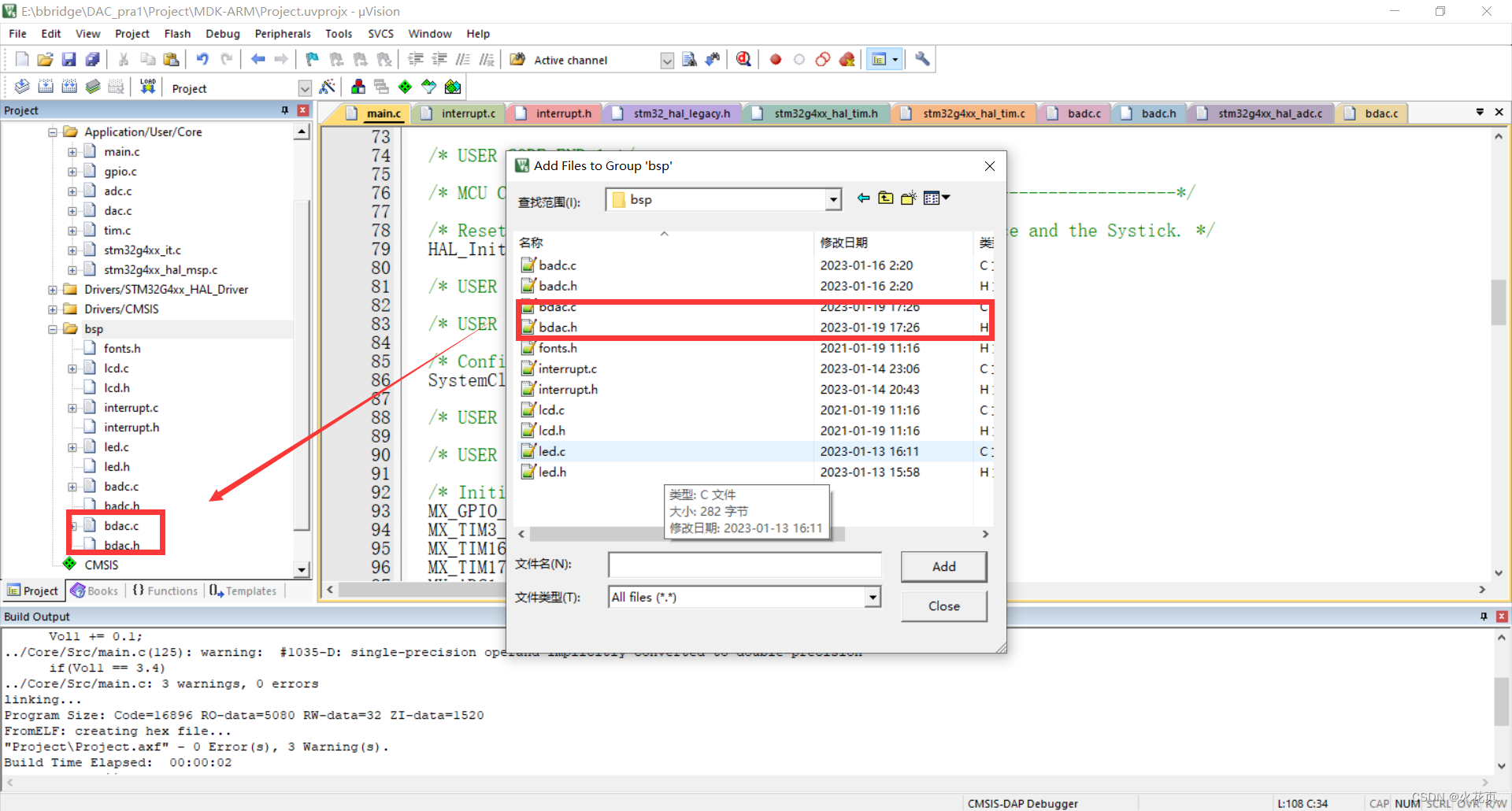Click the Add button in dialog
This screenshot has height=811, width=1512.
pyautogui.click(x=943, y=566)
